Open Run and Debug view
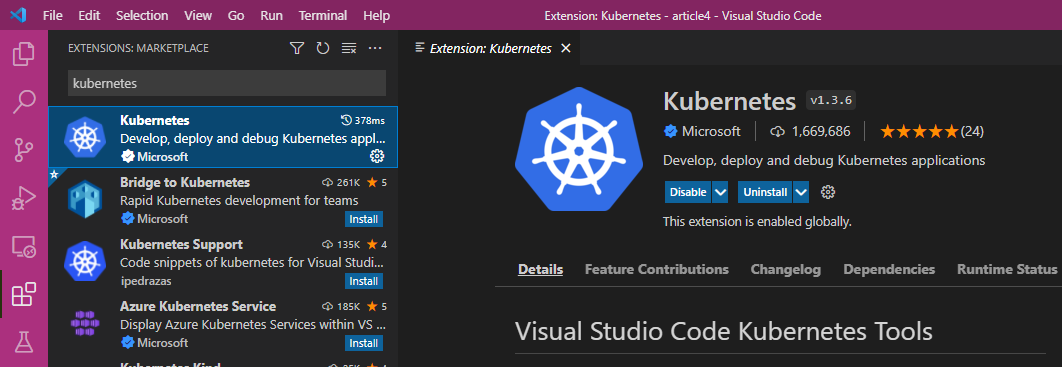This screenshot has height=367, width=1062. pyautogui.click(x=24, y=198)
